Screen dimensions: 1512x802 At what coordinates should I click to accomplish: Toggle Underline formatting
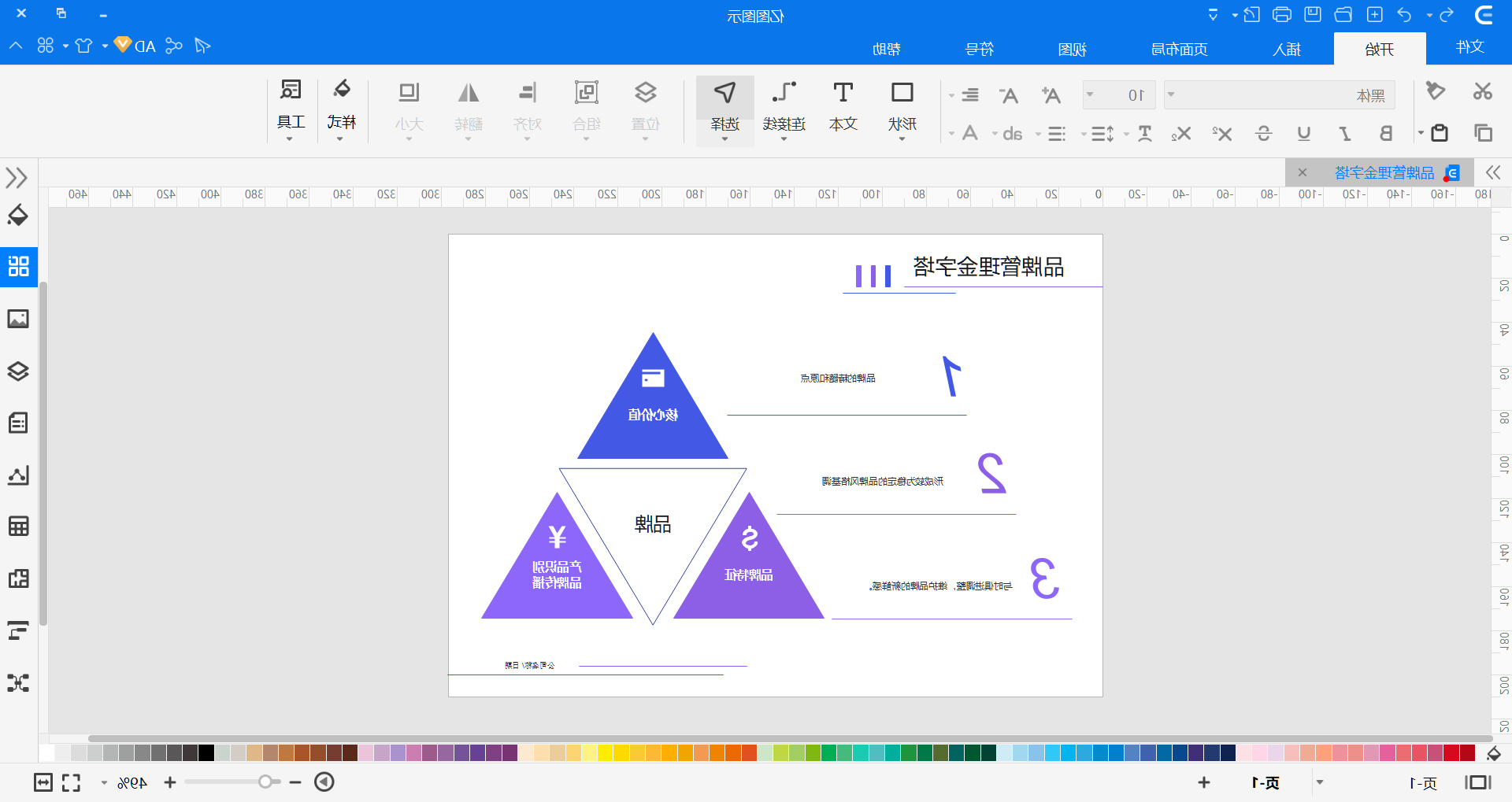pos(1304,134)
